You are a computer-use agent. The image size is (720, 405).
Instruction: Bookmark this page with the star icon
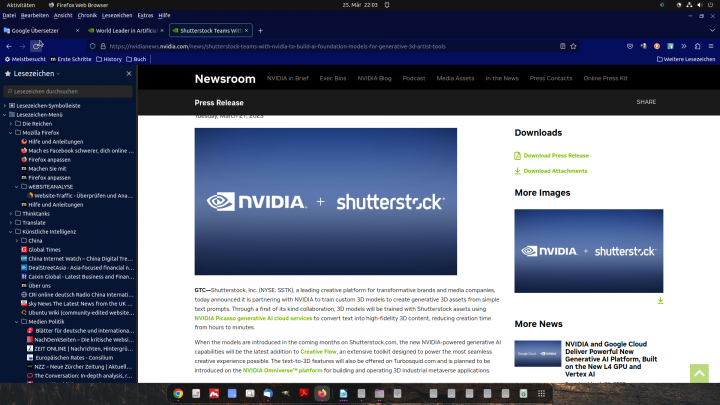(x=574, y=46)
